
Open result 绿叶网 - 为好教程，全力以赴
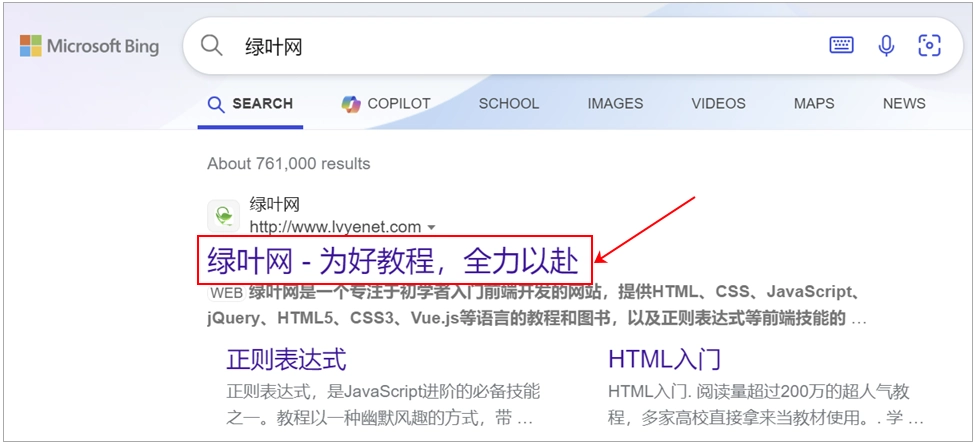tap(393, 260)
